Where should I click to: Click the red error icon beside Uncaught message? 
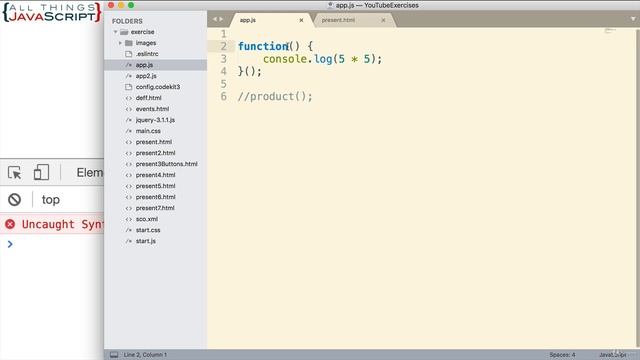(x=10, y=224)
